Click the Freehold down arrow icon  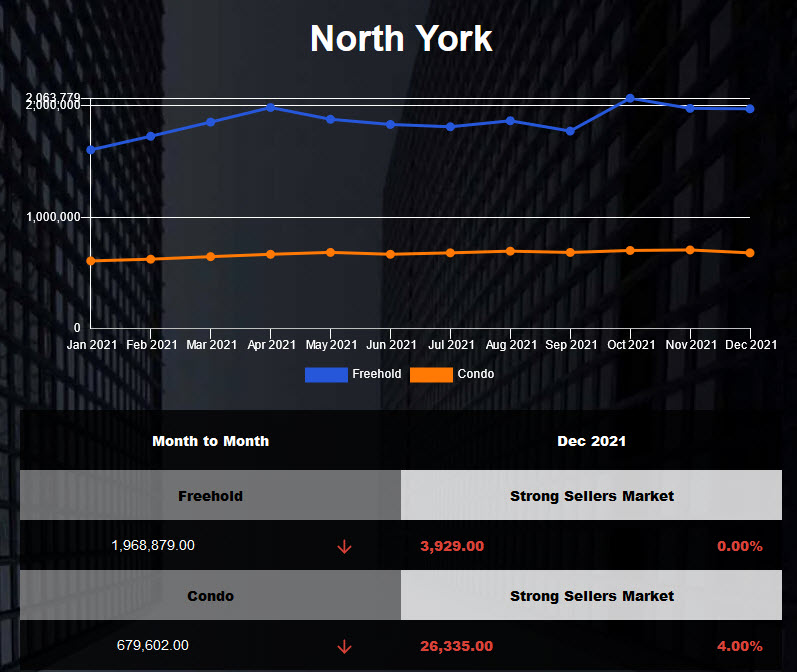coord(345,547)
